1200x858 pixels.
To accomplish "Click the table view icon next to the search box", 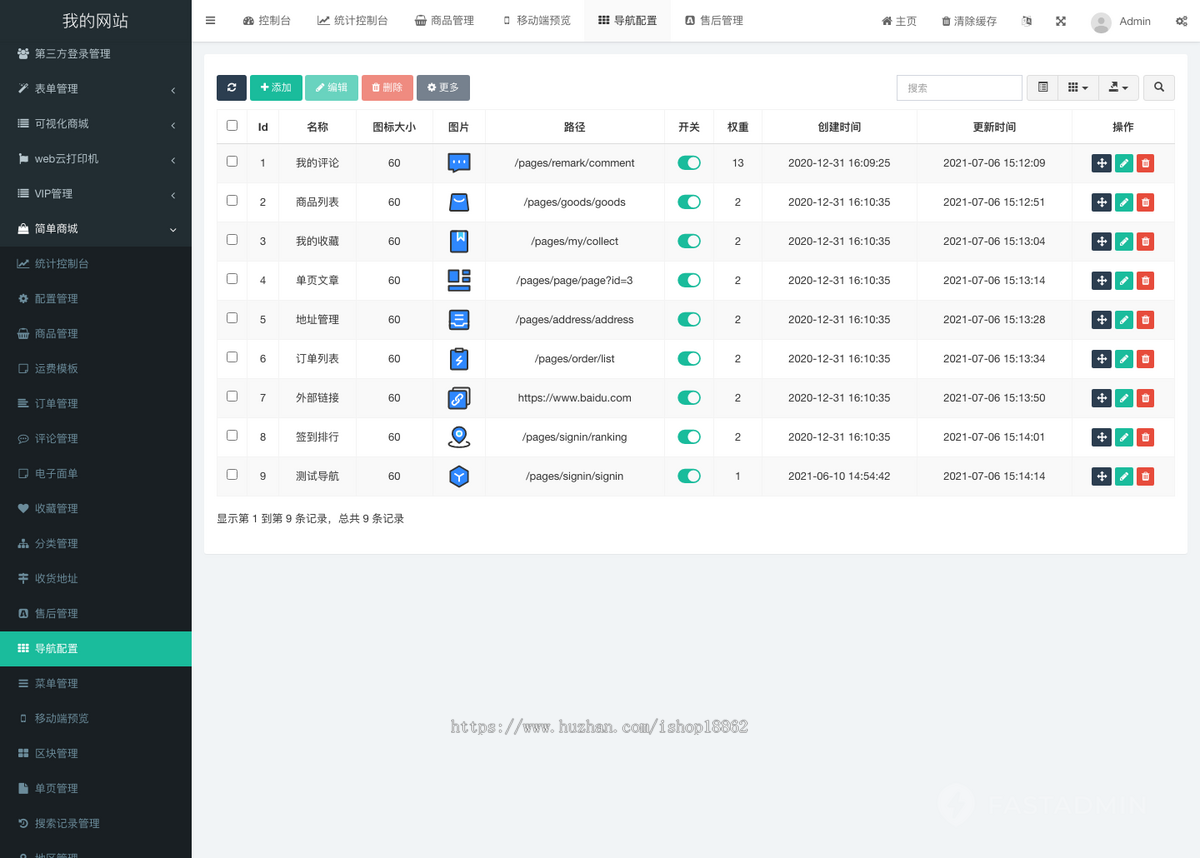I will click(1042, 87).
